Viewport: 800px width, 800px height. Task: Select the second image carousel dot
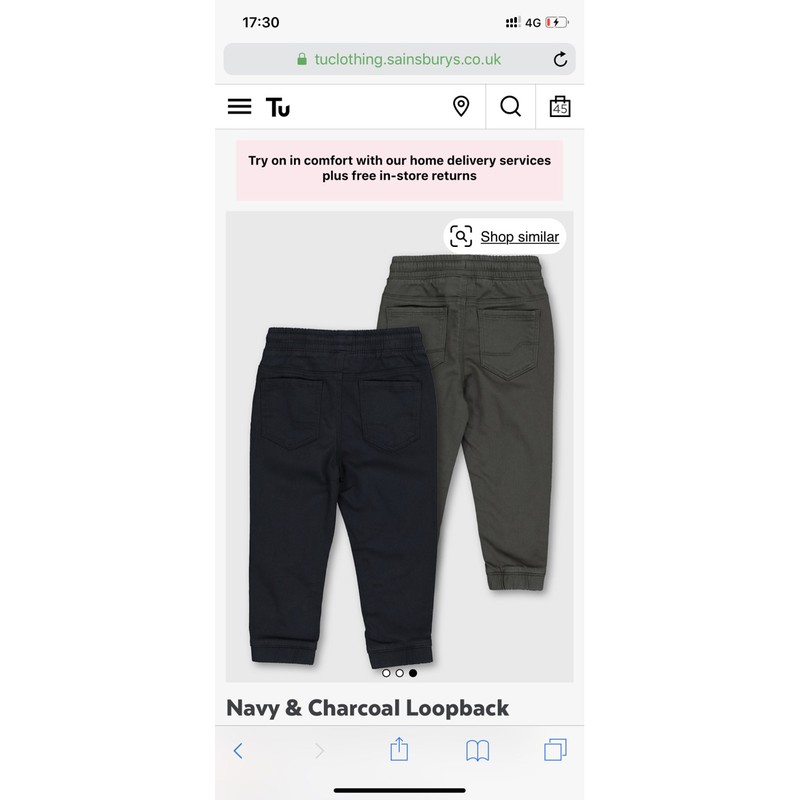click(x=399, y=673)
